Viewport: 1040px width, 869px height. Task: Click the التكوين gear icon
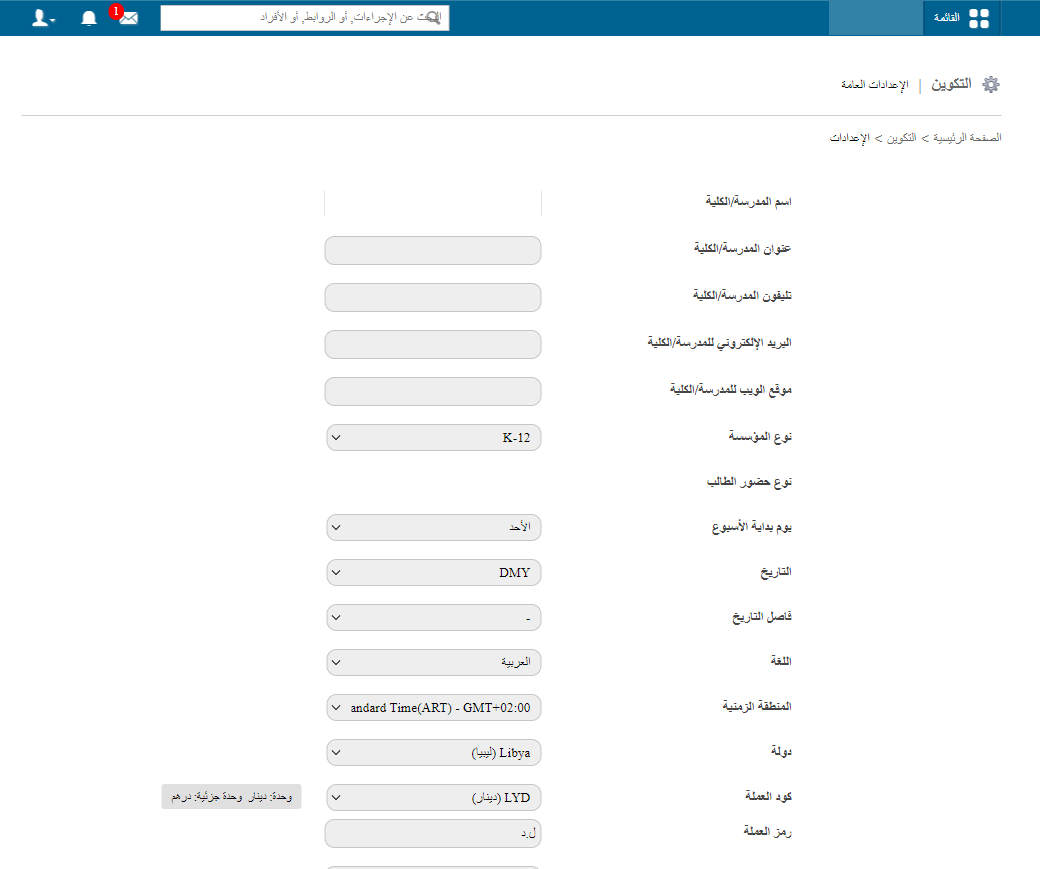(991, 84)
